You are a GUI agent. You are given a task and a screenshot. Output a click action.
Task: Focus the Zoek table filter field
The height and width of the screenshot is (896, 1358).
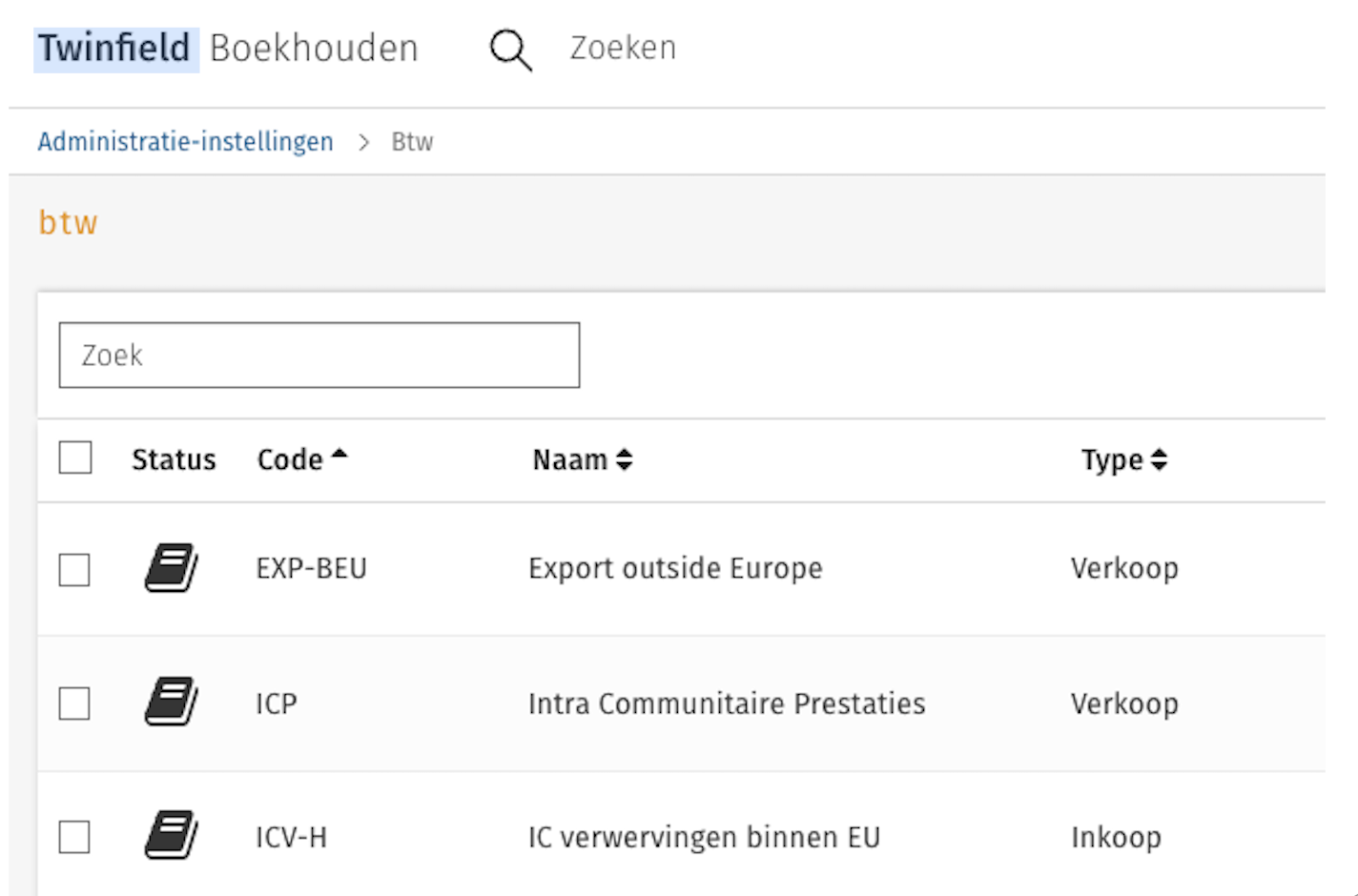coord(319,356)
